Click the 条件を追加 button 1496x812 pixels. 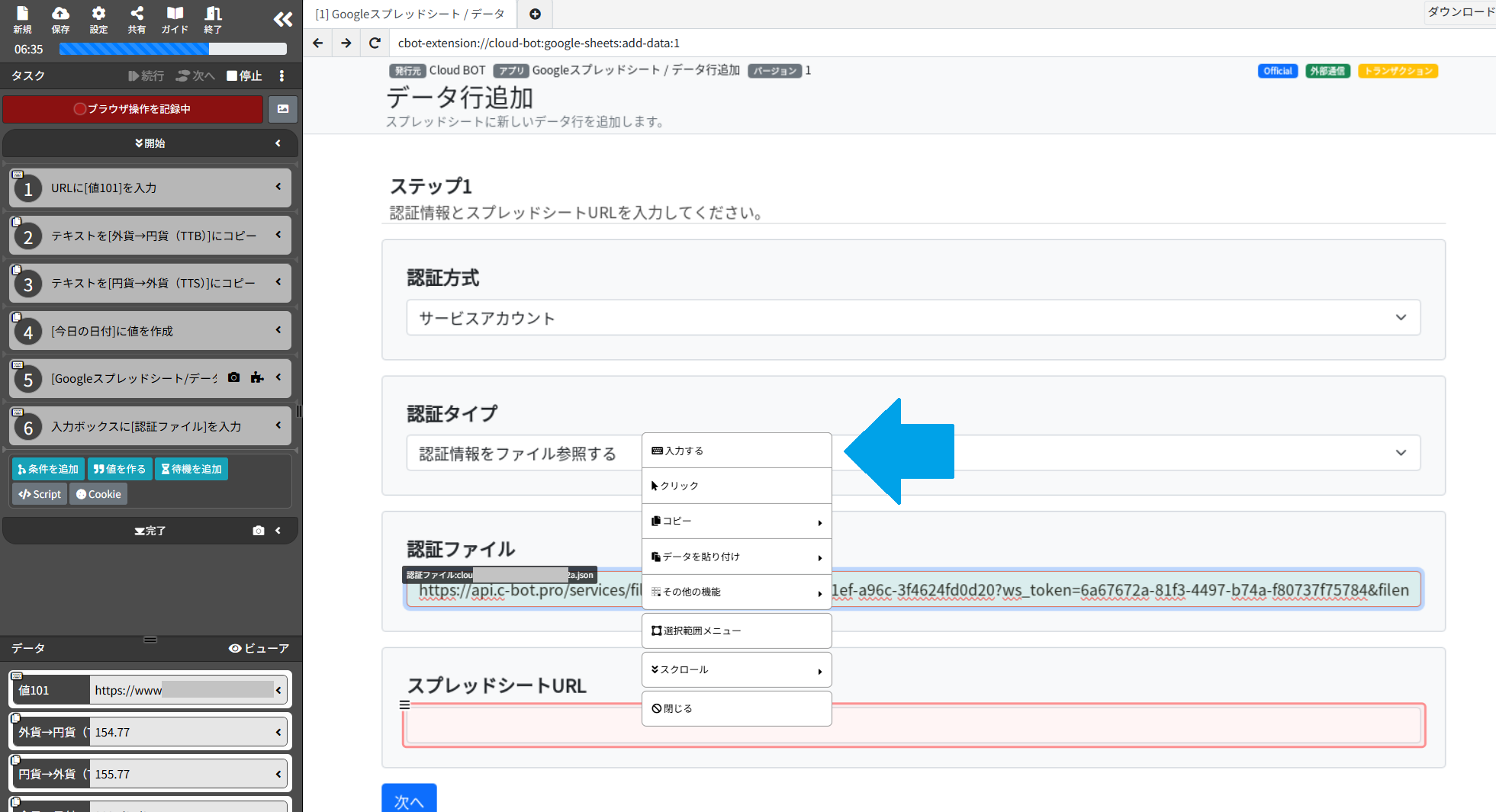[x=47, y=468]
